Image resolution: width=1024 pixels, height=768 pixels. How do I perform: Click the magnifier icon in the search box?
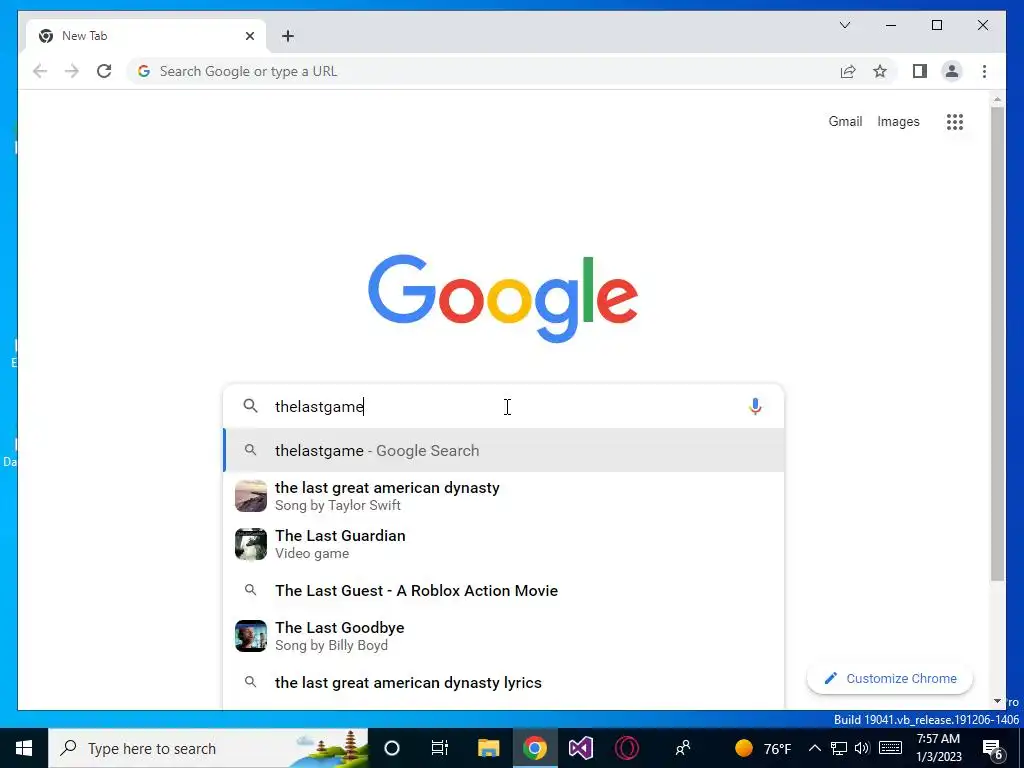point(250,406)
